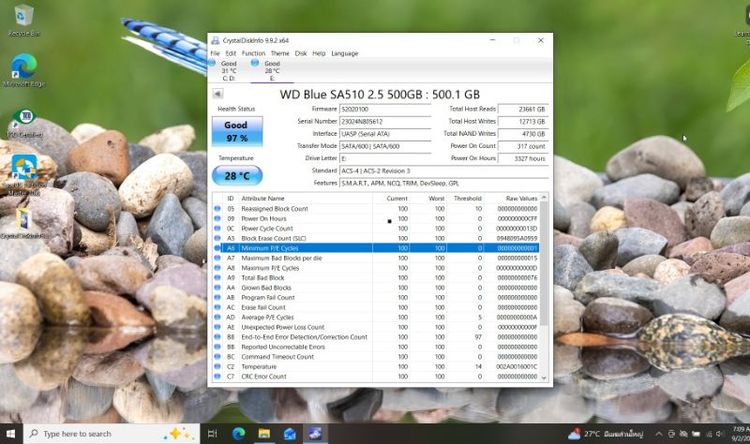The image size is (750, 444).
Task: Click the Features S.M.A.R.T. field
Action: click(443, 183)
